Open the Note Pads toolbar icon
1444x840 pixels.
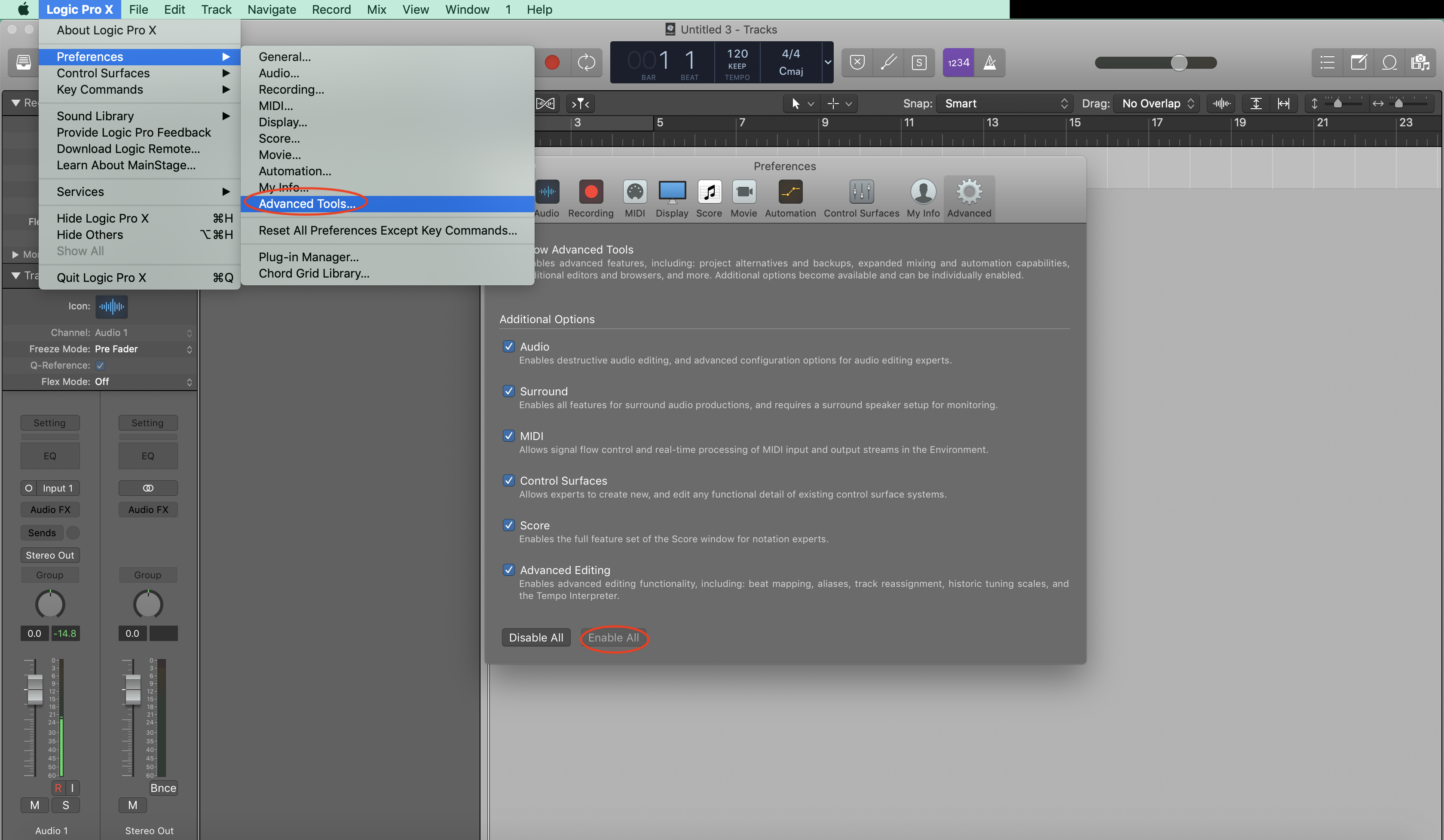tap(1358, 62)
